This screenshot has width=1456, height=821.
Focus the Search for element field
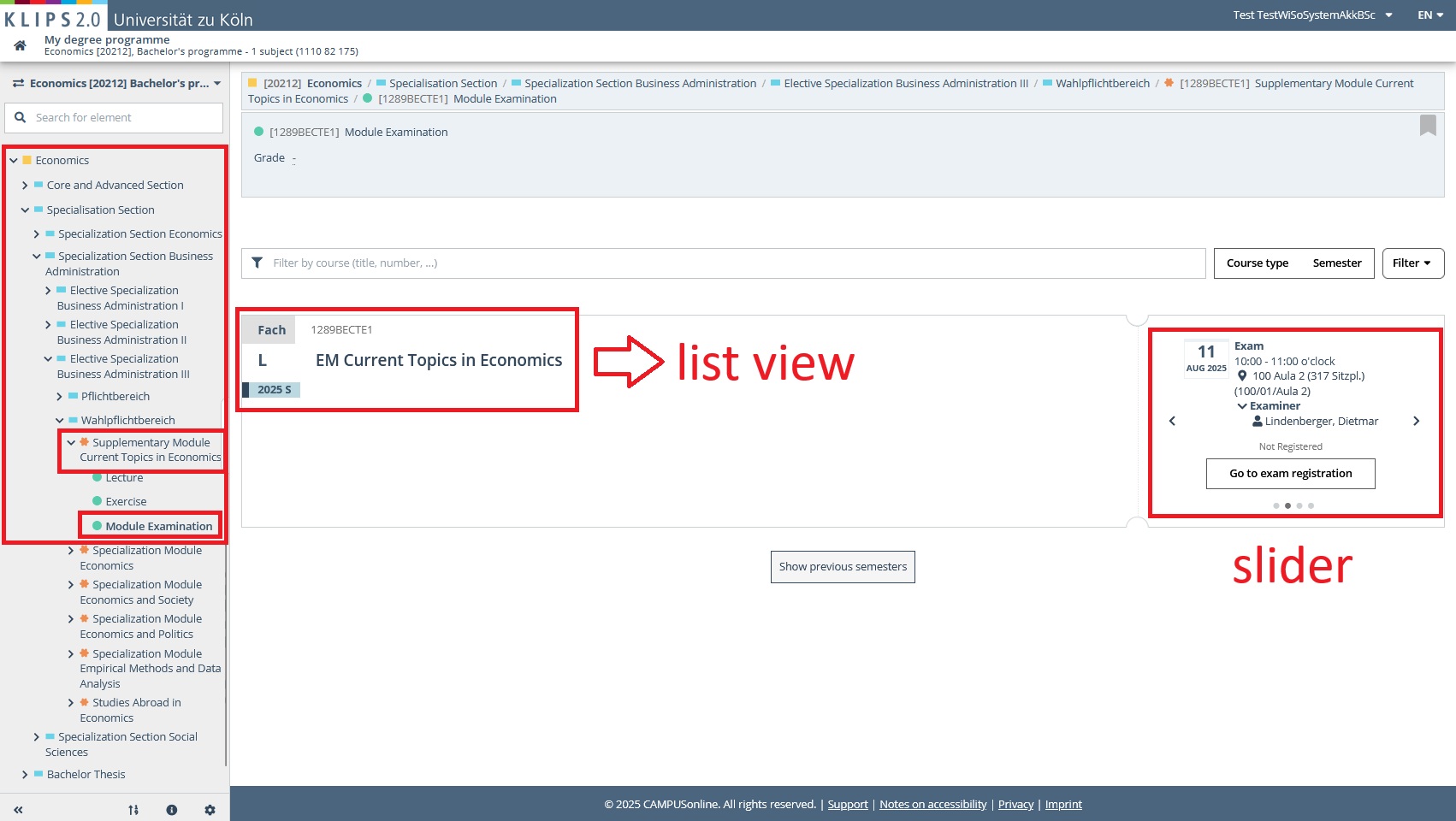tap(114, 118)
